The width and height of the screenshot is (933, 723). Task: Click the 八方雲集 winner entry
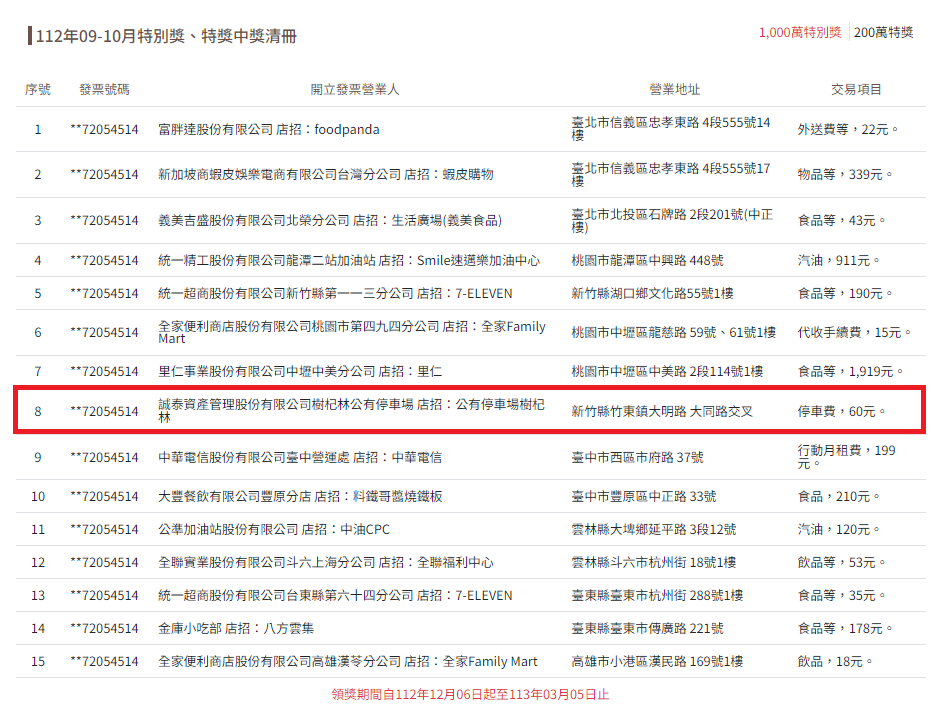[300, 628]
